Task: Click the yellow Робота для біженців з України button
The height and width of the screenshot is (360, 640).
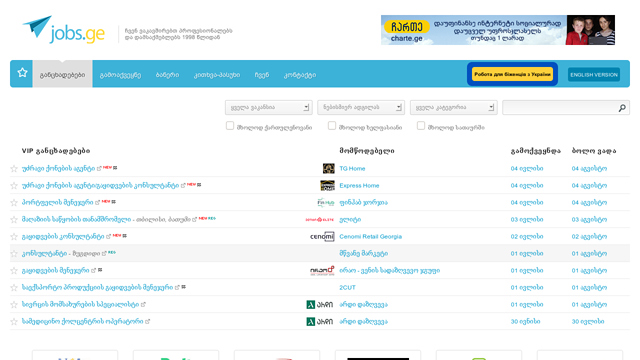Action: [512, 74]
